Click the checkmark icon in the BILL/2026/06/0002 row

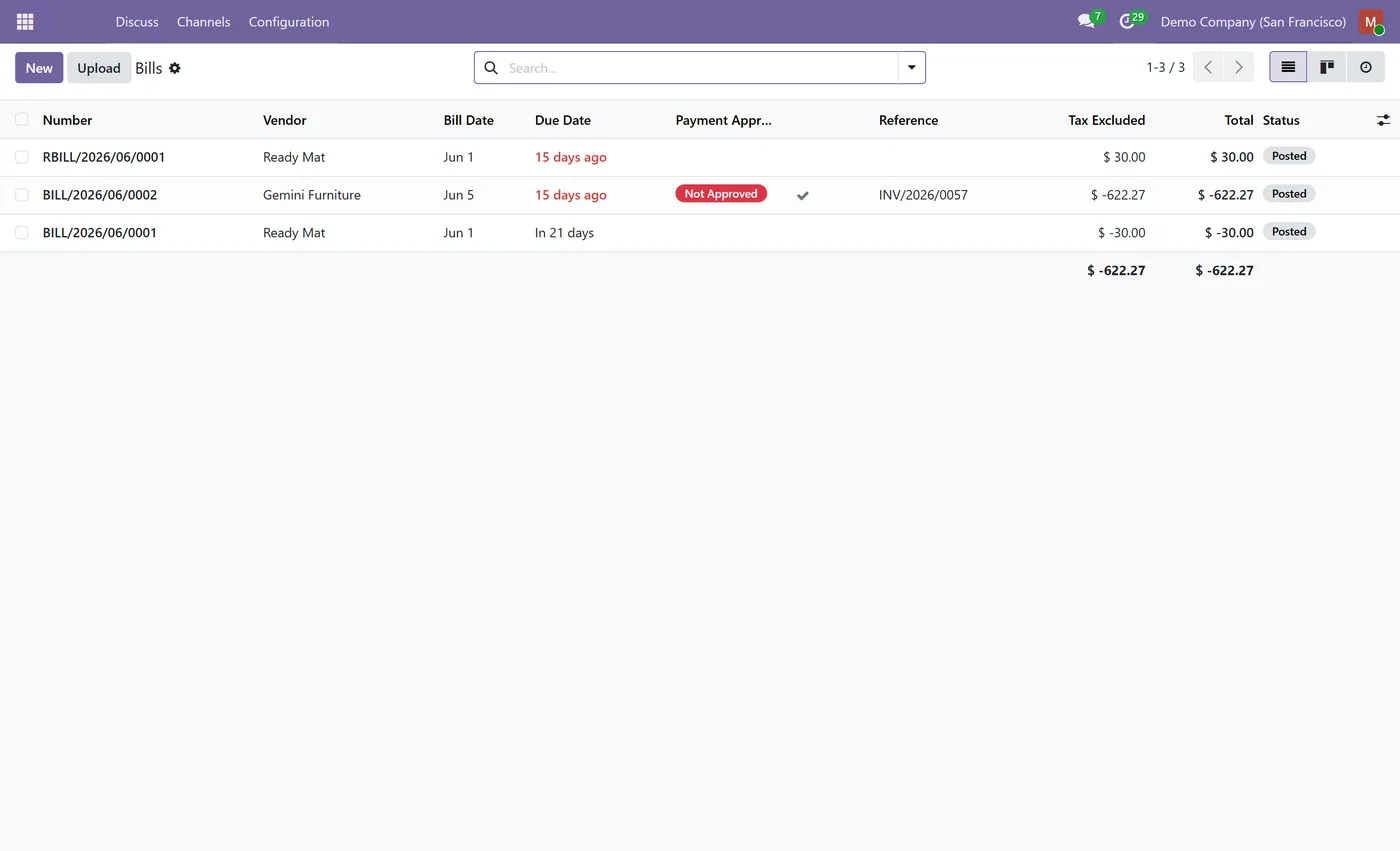pos(802,195)
